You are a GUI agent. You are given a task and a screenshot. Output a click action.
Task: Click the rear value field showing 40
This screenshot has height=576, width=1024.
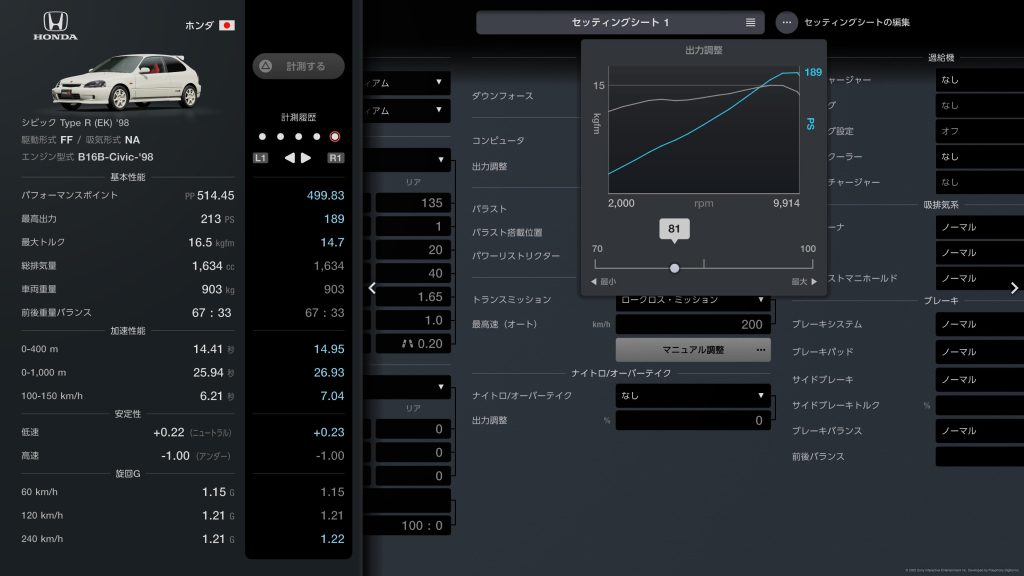pos(413,274)
